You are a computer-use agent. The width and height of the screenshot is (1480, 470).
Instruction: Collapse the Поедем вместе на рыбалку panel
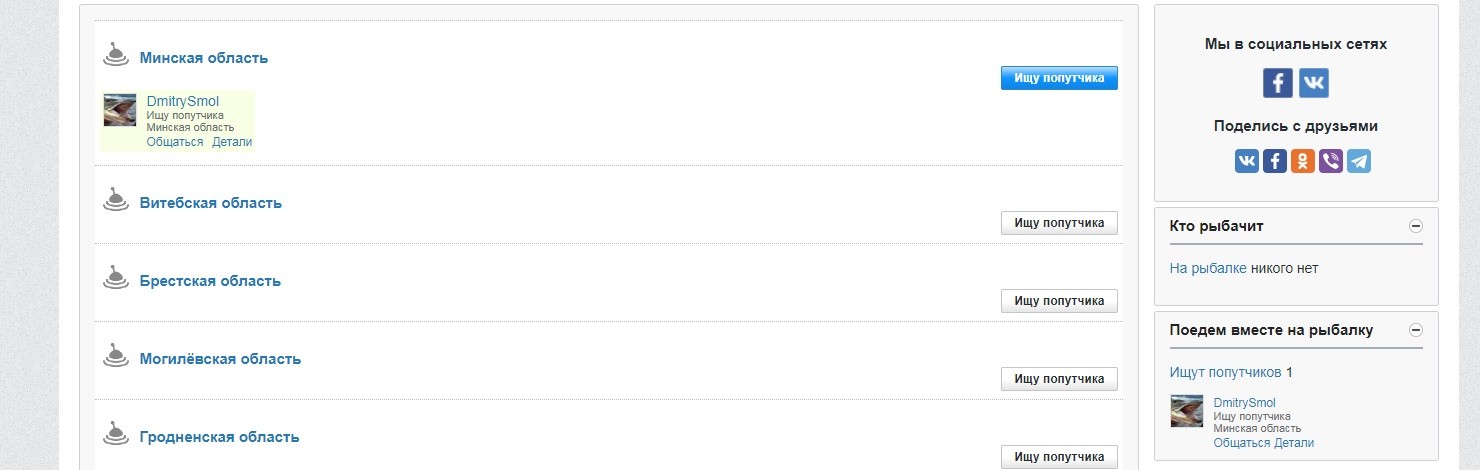tap(1415, 330)
